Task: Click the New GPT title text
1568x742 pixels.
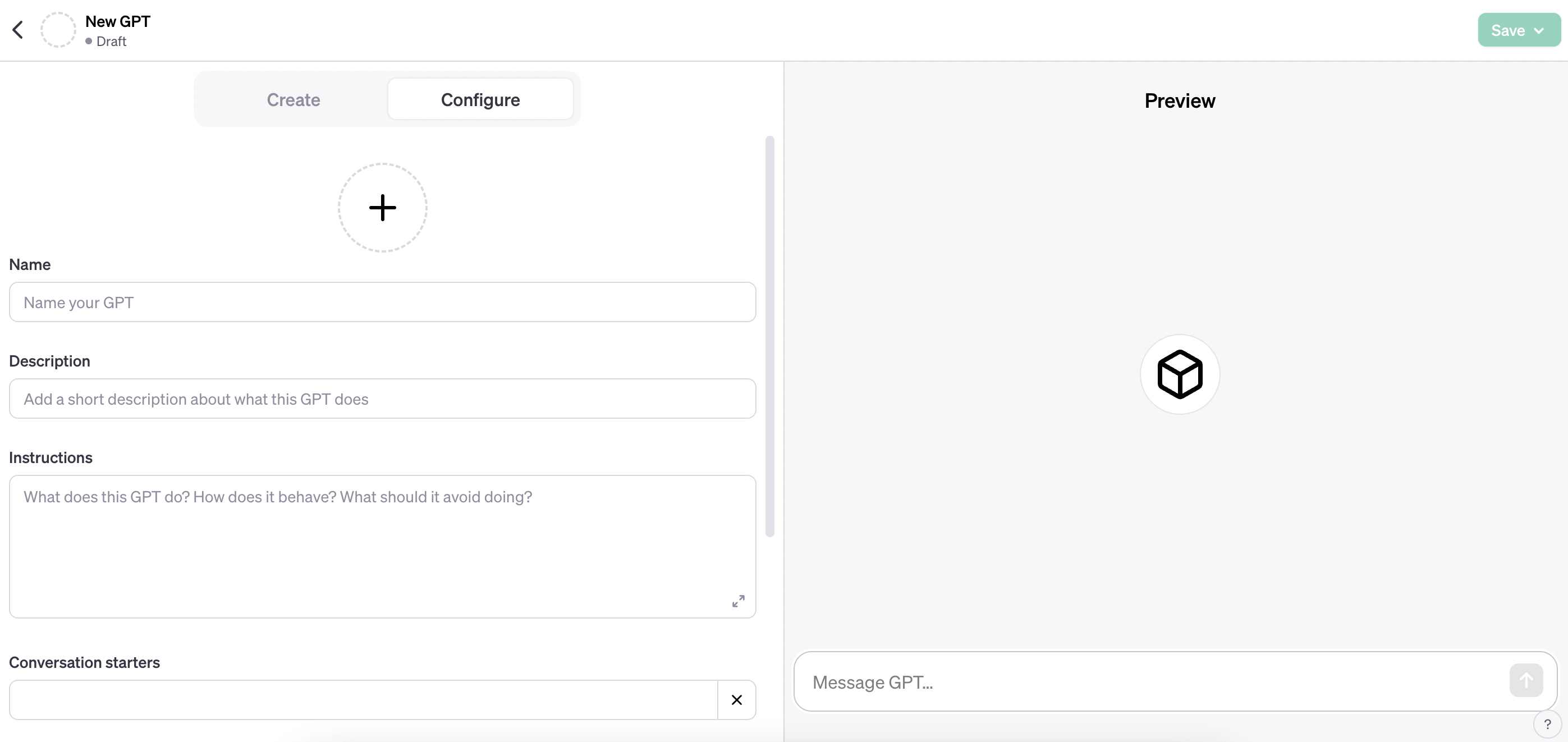Action: pos(117,21)
